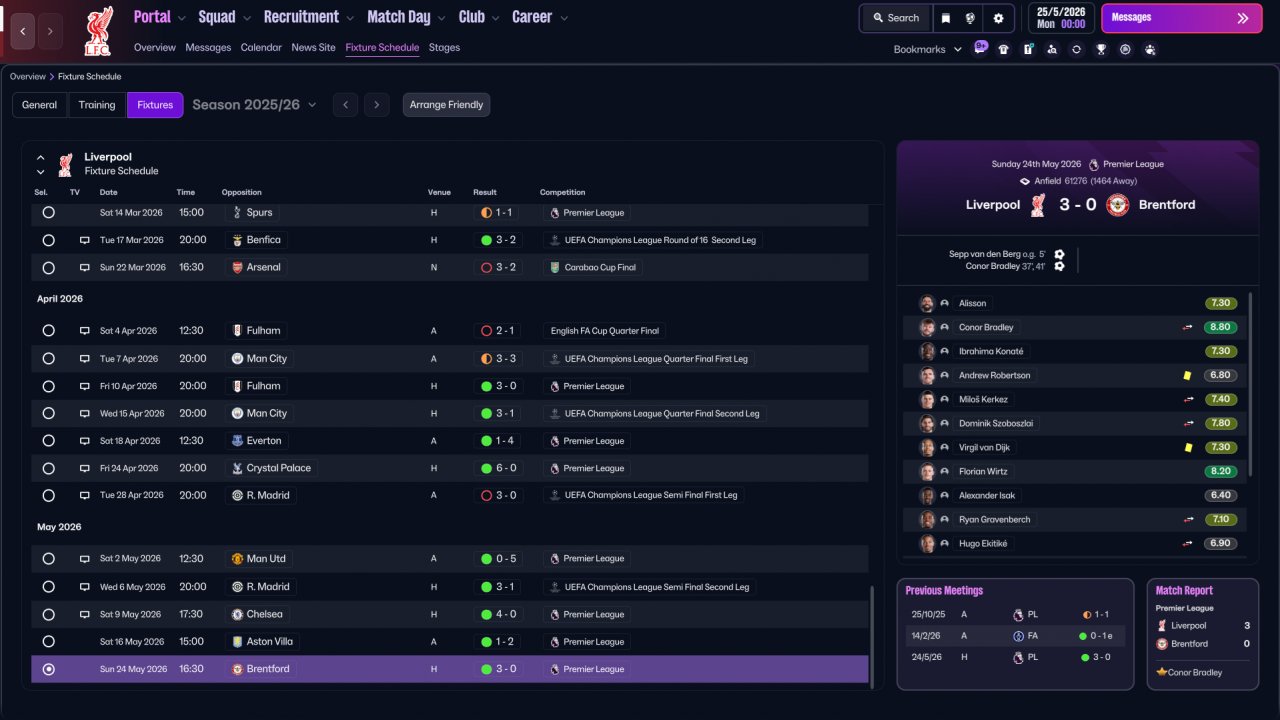Click the TV icon for Arsenal match

coord(85,267)
